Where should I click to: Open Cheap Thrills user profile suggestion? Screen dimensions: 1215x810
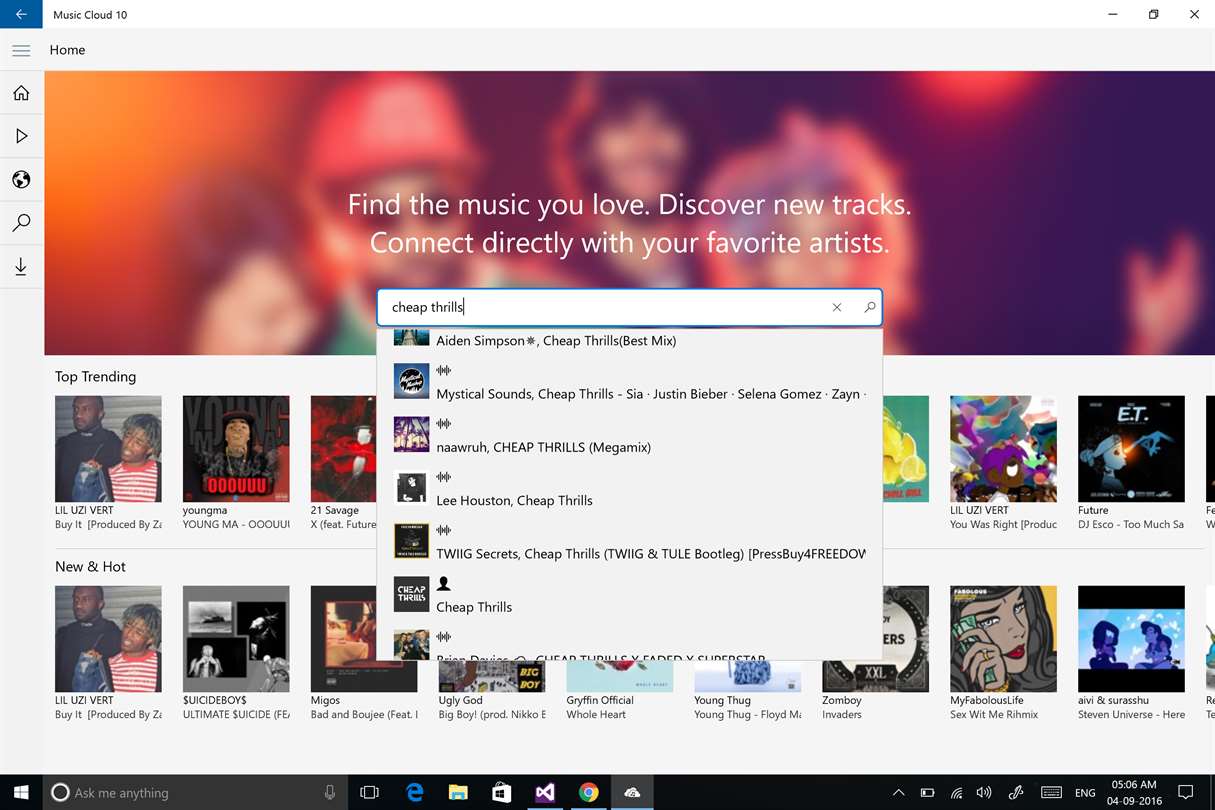(x=630, y=594)
